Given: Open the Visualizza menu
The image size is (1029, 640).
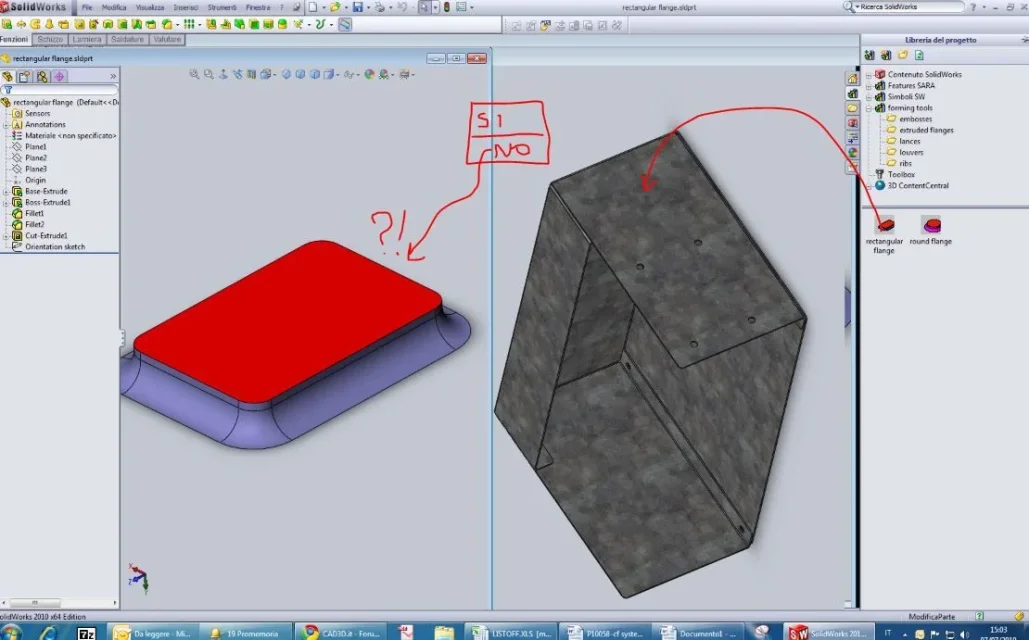Looking at the screenshot, I should [x=150, y=7].
